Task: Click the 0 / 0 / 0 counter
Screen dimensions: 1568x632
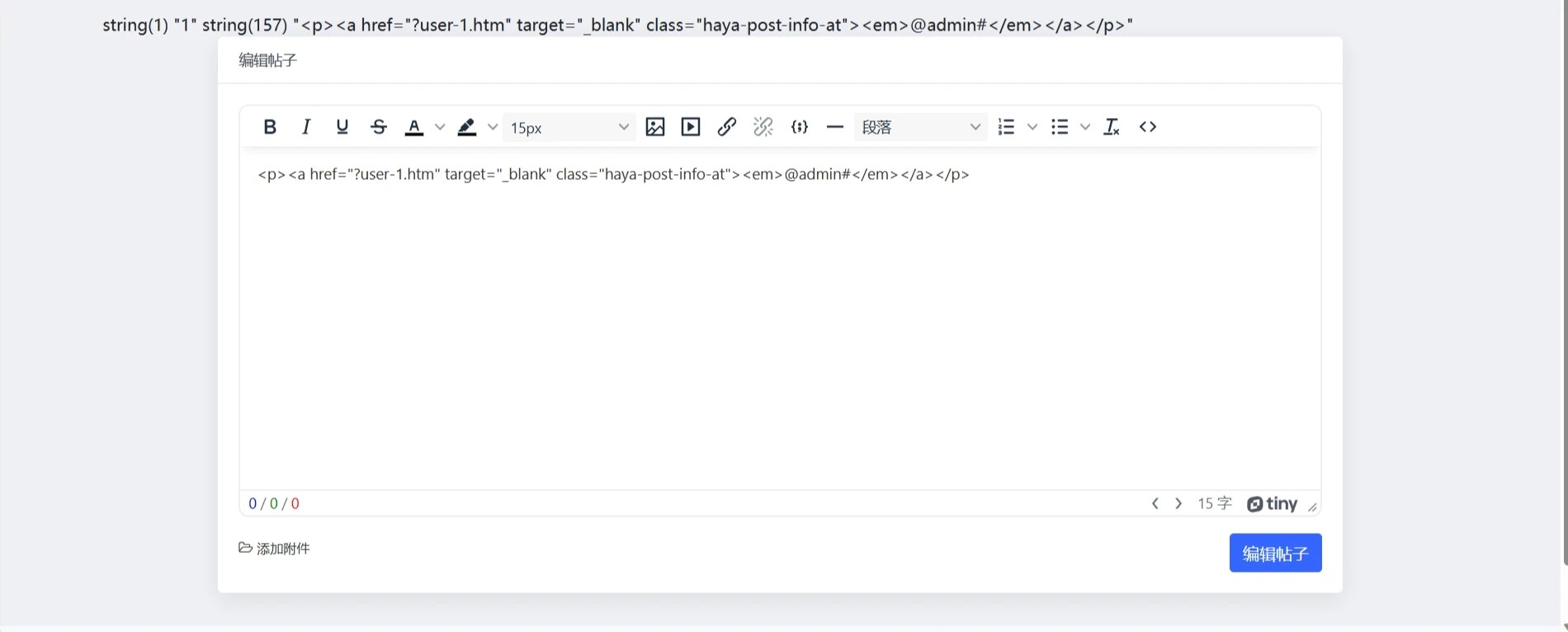Action: [x=274, y=503]
